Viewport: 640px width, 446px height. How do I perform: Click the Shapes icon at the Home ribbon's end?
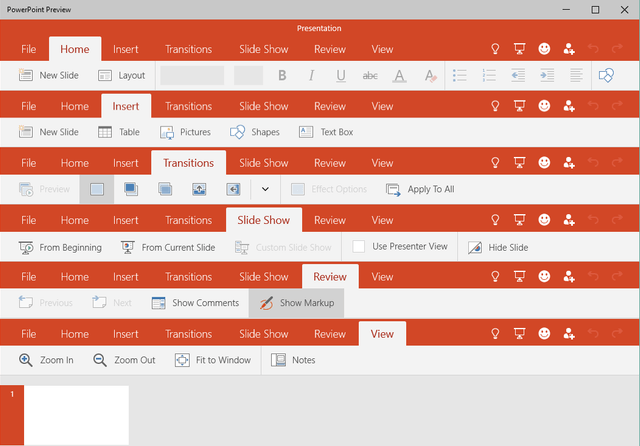[606, 75]
